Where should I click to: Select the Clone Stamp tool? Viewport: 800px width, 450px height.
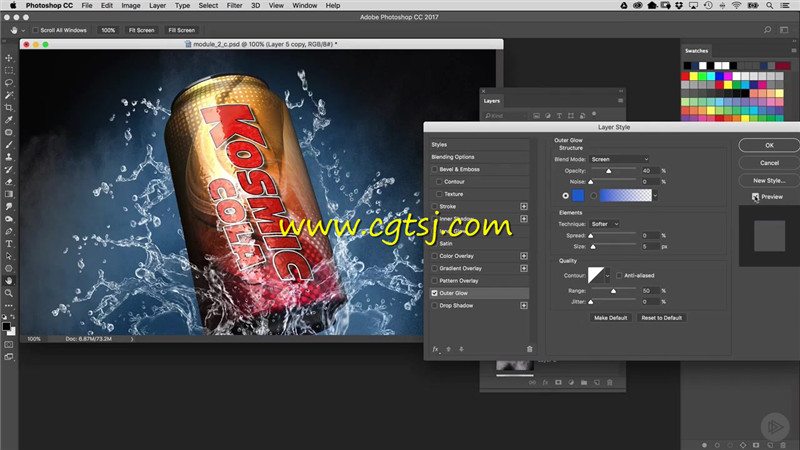tap(9, 157)
